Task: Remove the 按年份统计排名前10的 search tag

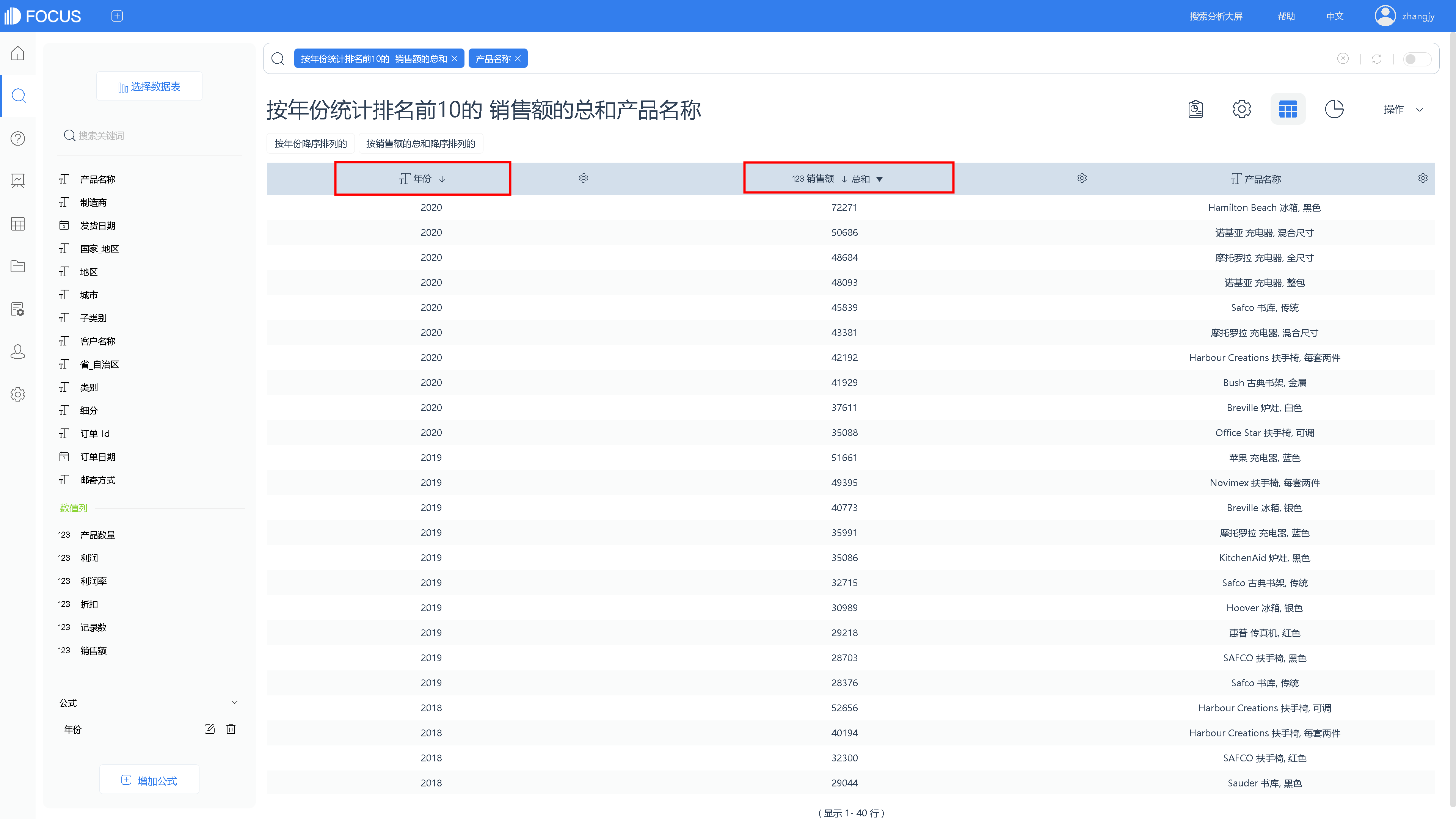Action: [x=455, y=59]
